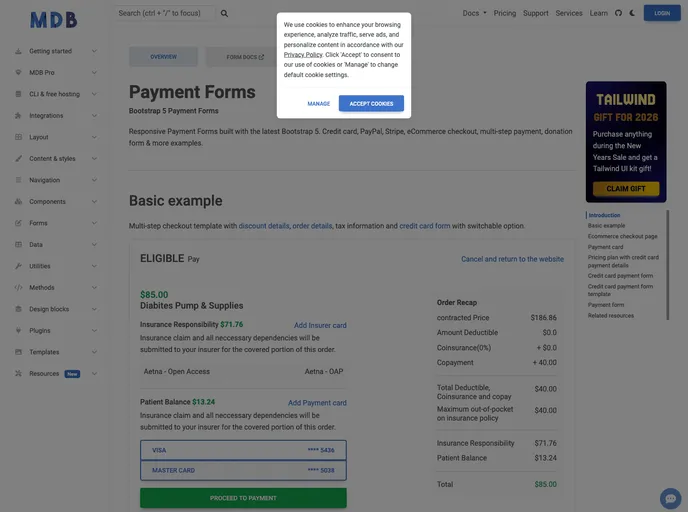Open the Docs dropdown menu
688x512 pixels.
click(474, 13)
